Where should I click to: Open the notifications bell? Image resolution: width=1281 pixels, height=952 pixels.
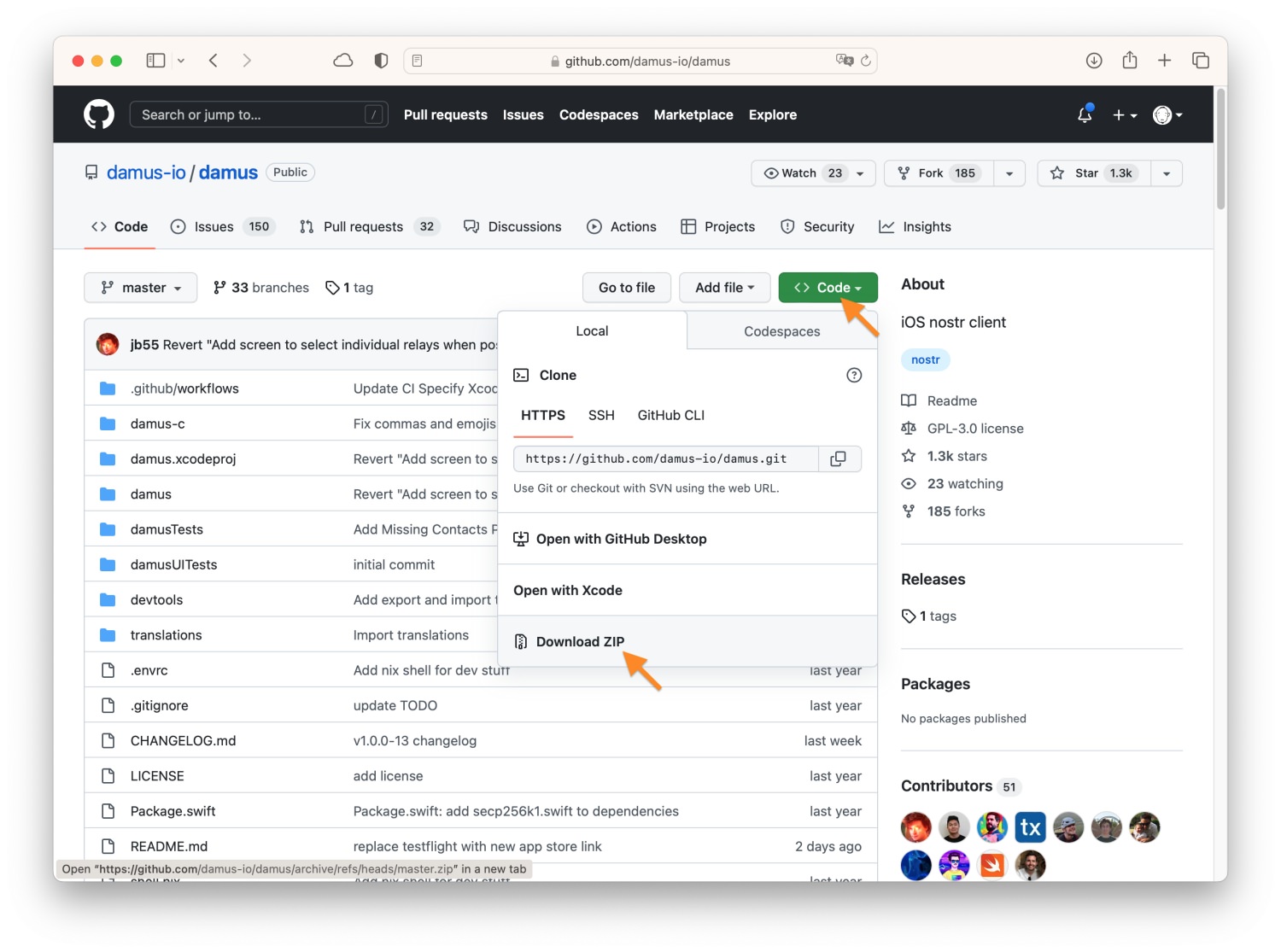1085,114
